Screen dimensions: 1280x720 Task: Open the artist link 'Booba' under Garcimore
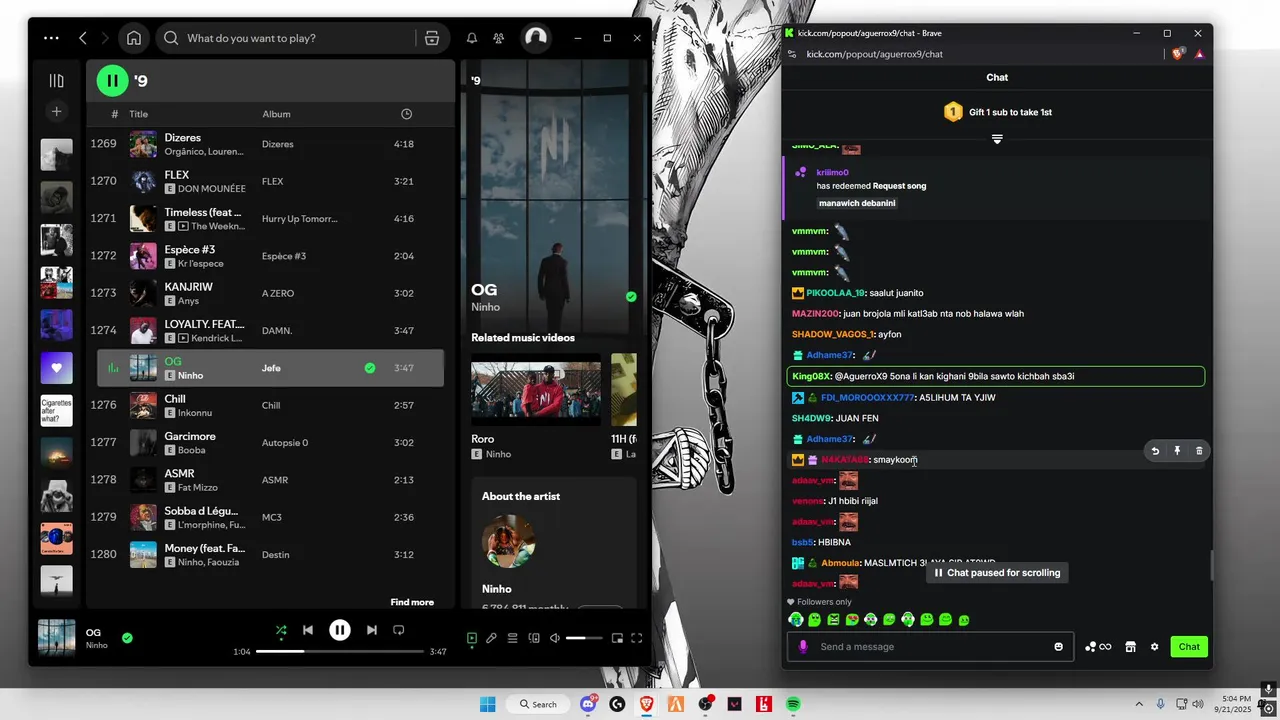point(191,450)
